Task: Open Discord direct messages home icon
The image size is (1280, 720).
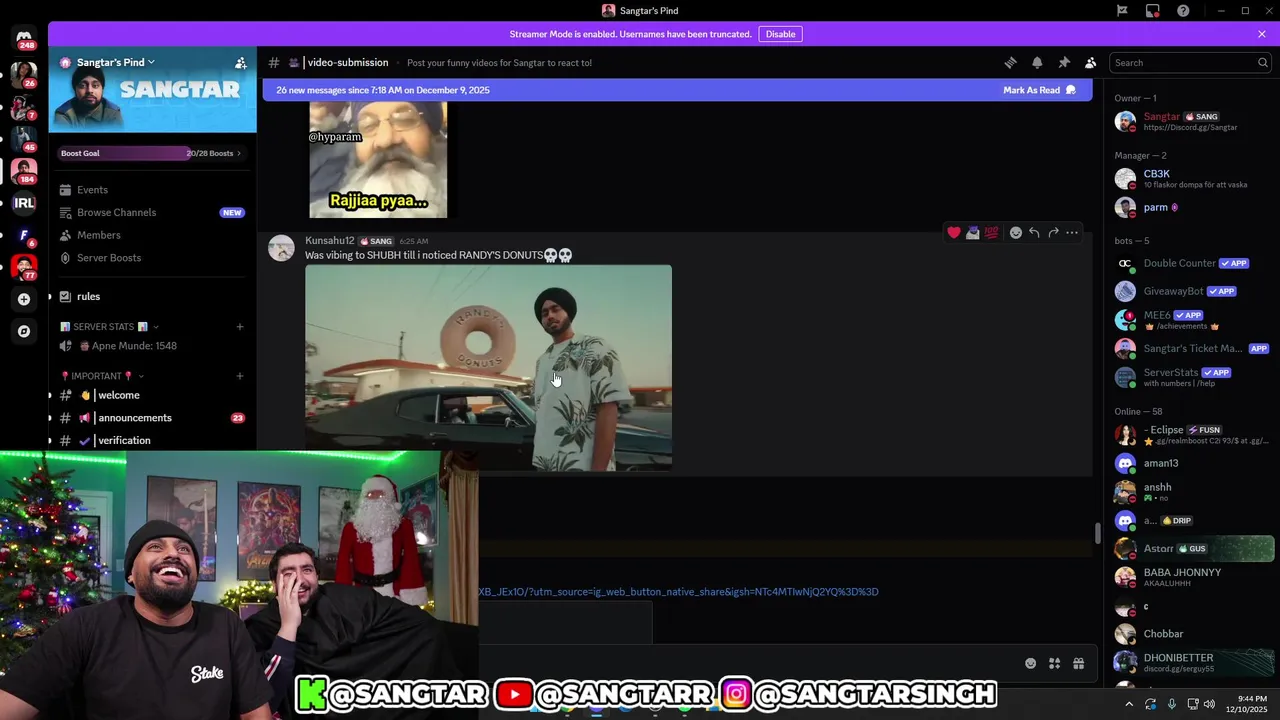Action: tap(24, 37)
